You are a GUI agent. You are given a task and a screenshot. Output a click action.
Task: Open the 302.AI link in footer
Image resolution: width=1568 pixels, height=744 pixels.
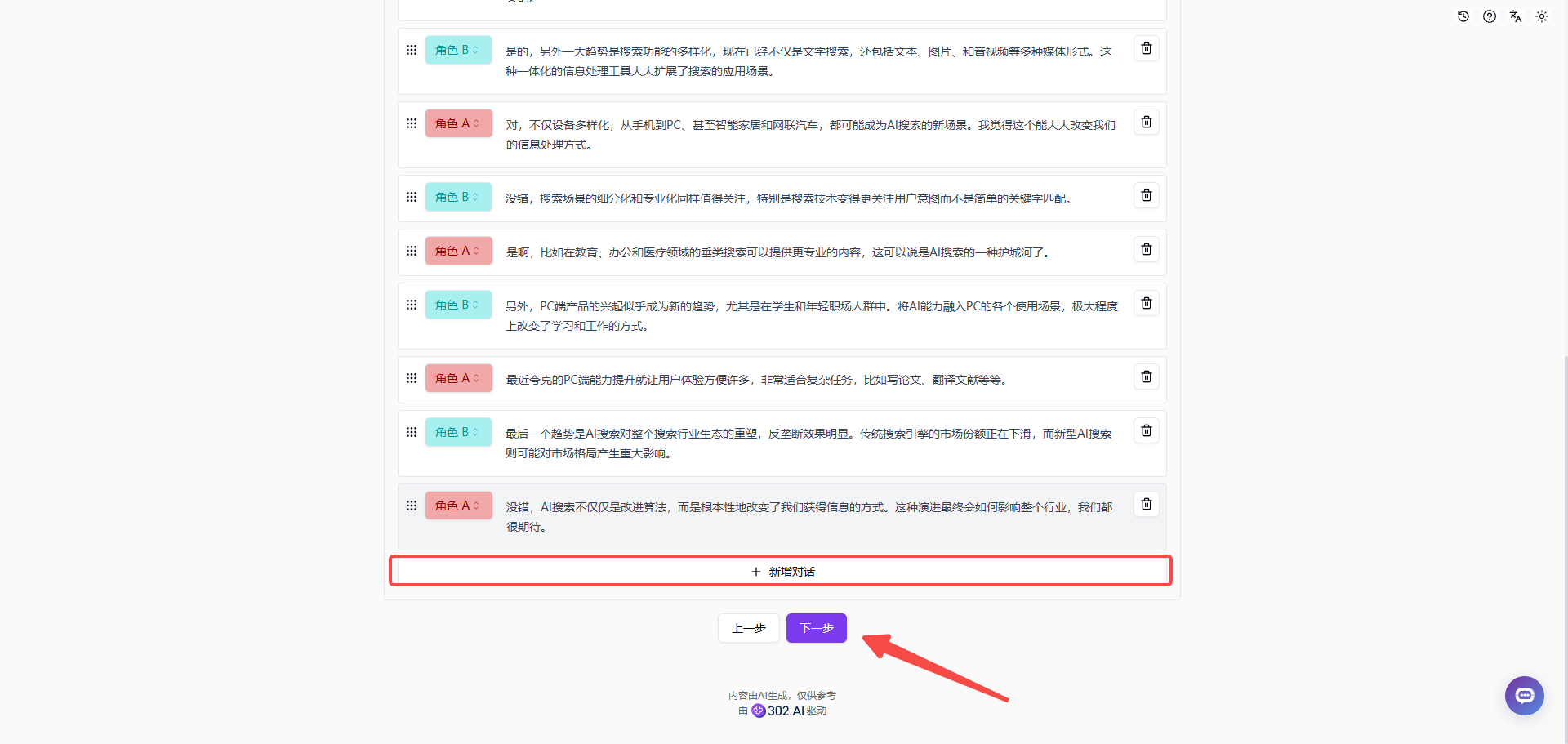coord(777,711)
